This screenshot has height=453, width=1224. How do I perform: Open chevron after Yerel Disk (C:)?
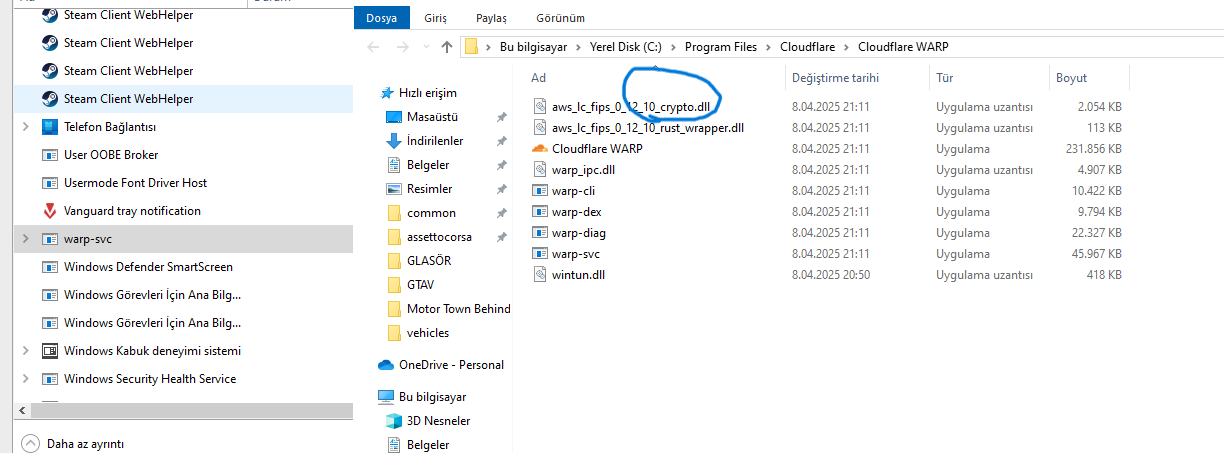tap(676, 47)
